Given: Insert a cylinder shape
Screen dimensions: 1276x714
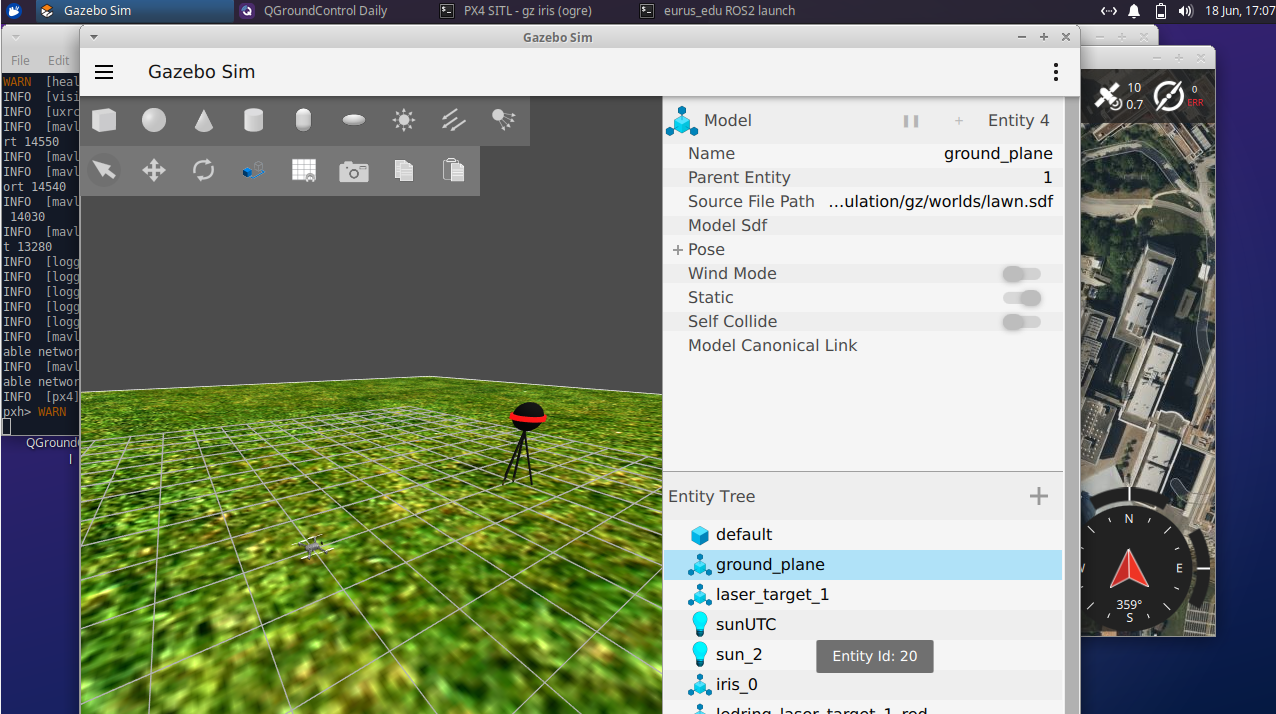Looking at the screenshot, I should coord(254,121).
